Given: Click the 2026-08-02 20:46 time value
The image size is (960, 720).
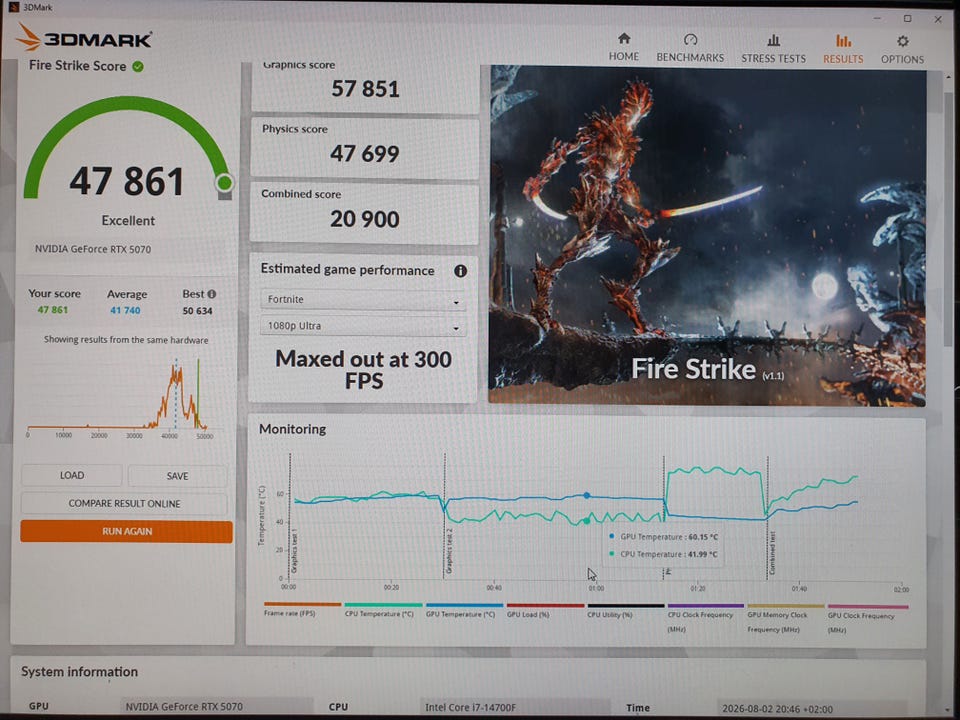Looking at the screenshot, I should coord(777,709).
